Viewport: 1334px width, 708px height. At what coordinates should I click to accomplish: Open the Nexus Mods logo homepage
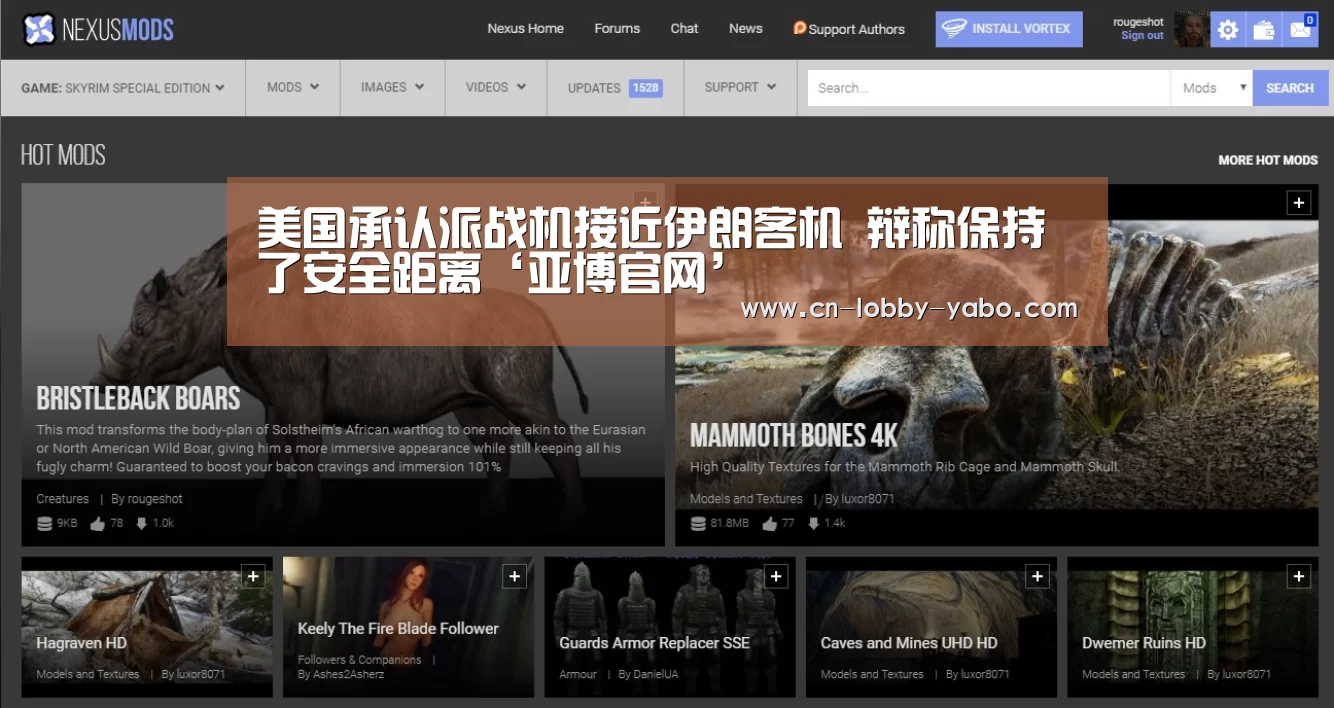pos(98,29)
